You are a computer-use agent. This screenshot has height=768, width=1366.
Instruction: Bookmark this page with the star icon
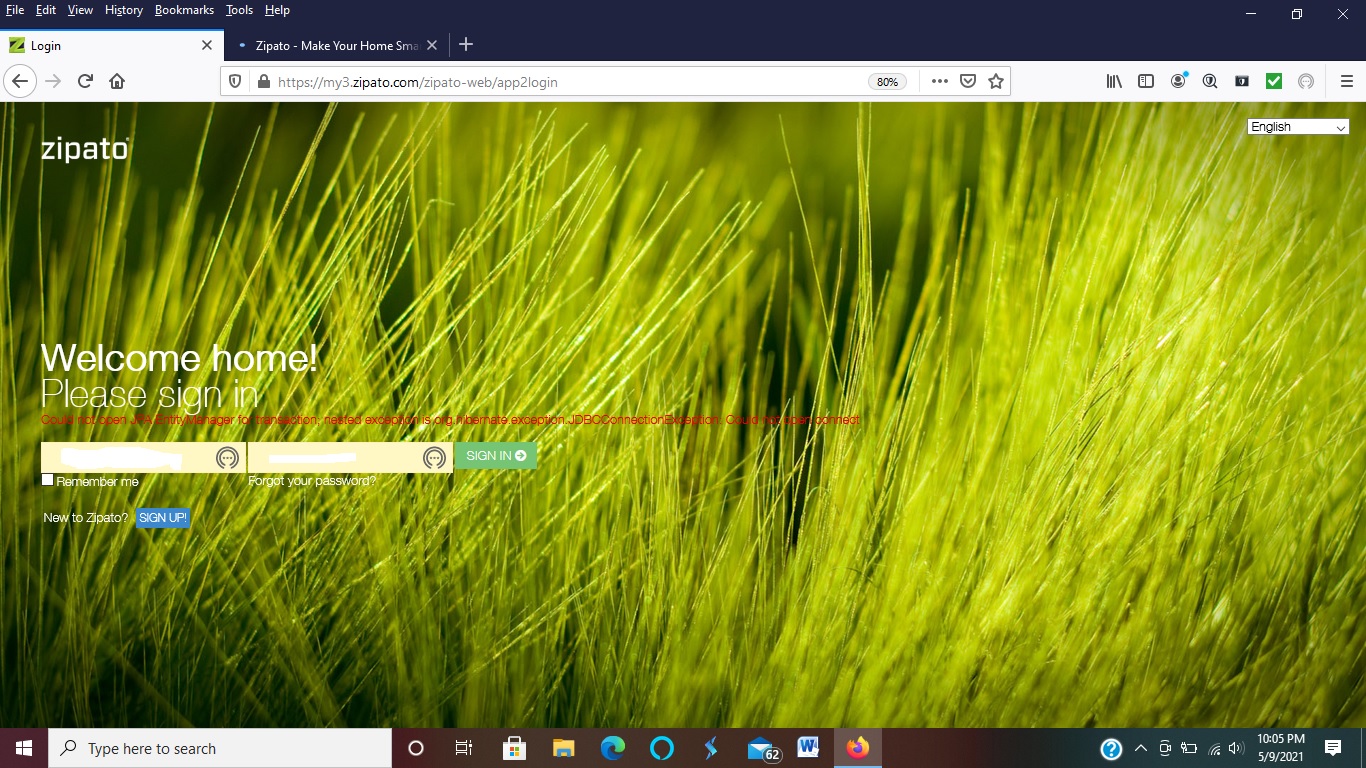pyautogui.click(x=995, y=82)
